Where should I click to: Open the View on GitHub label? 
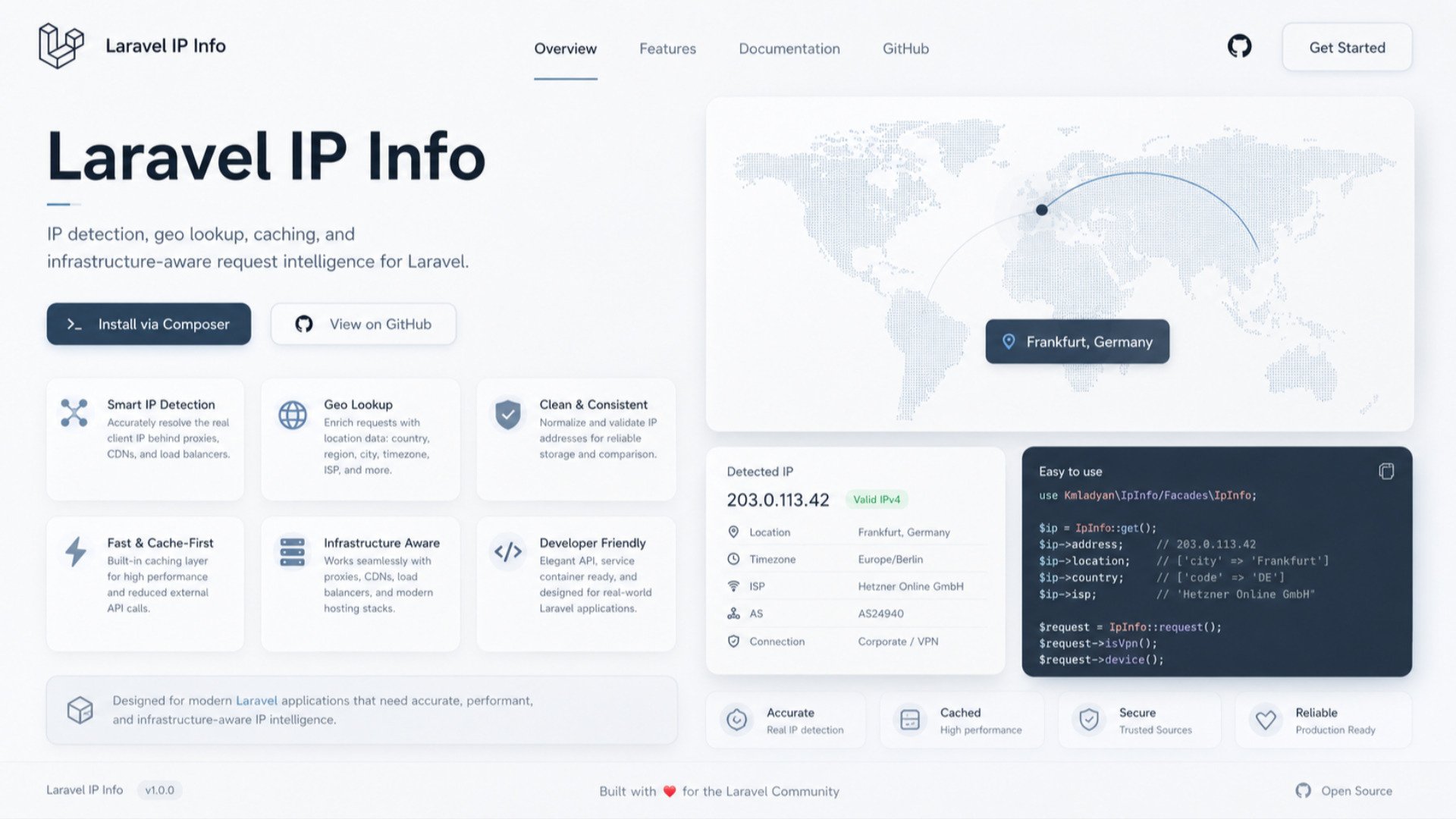coord(381,325)
